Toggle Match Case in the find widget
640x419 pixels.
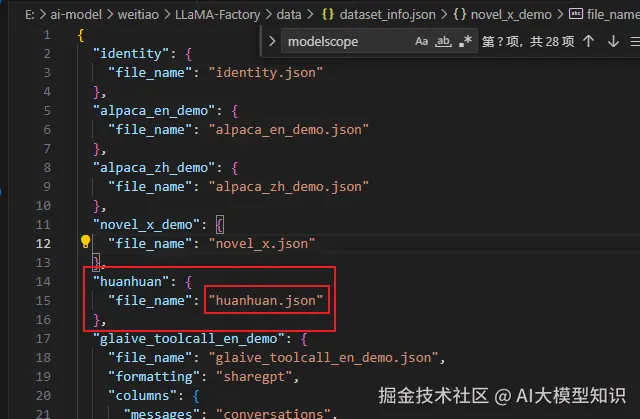click(421, 41)
